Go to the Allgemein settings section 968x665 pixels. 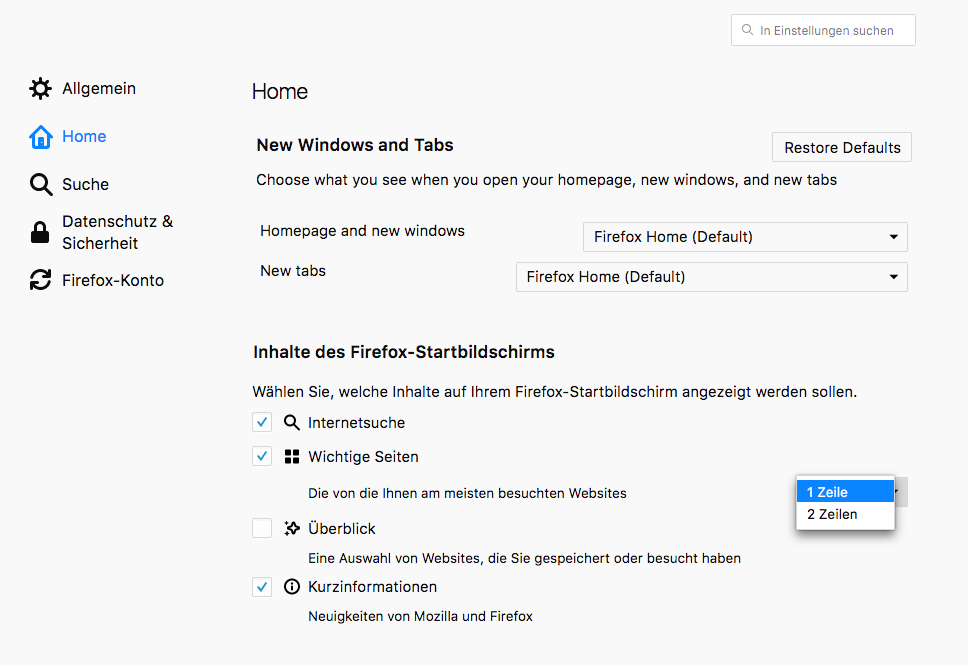coord(98,89)
